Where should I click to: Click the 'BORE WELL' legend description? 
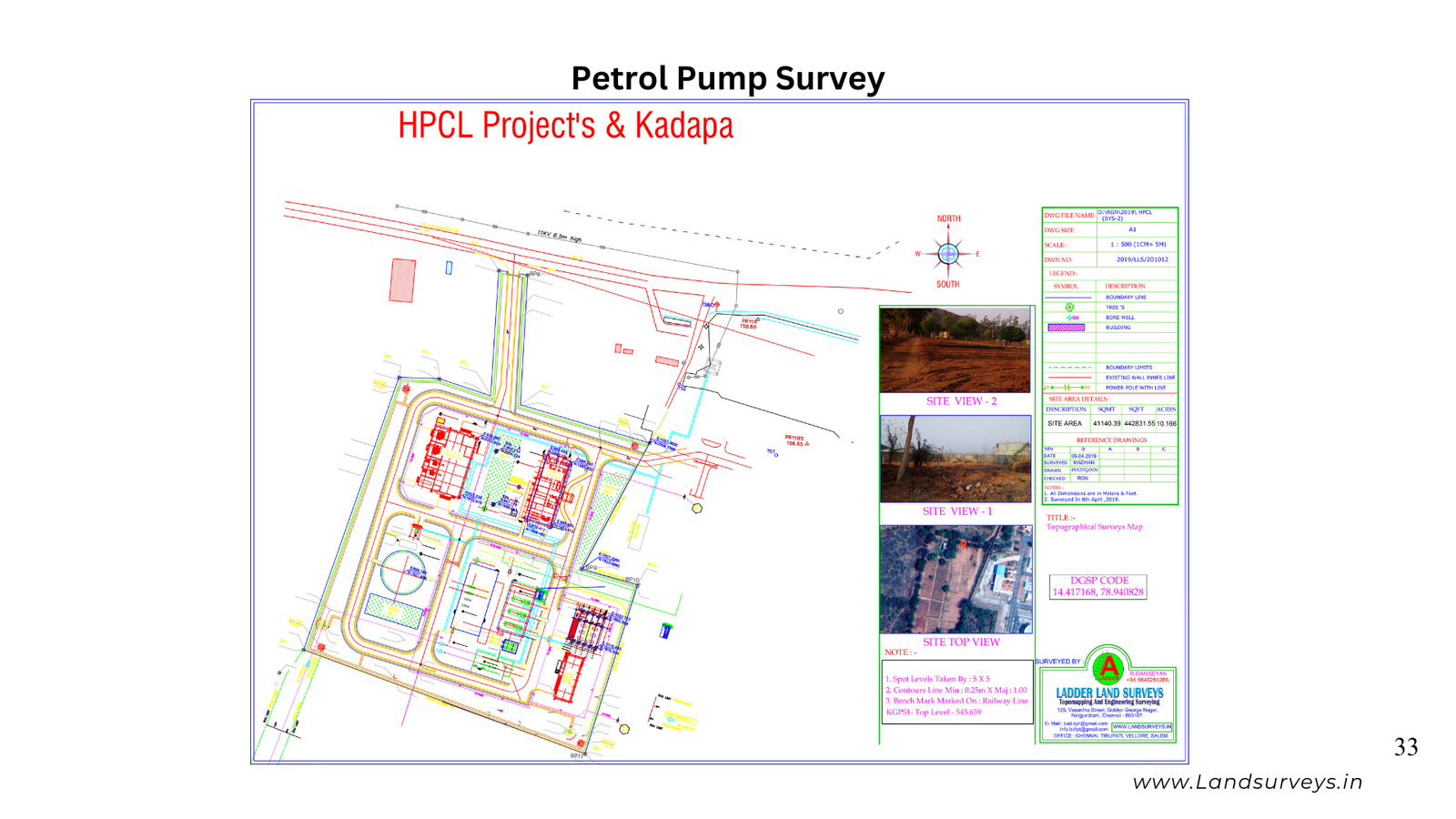(x=1120, y=318)
